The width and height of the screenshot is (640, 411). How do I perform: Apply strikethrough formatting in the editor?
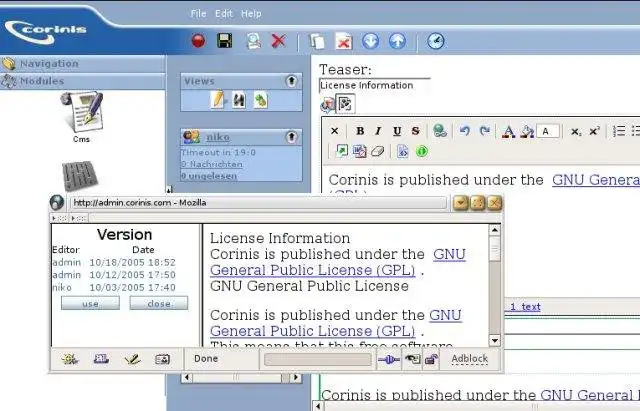415,131
